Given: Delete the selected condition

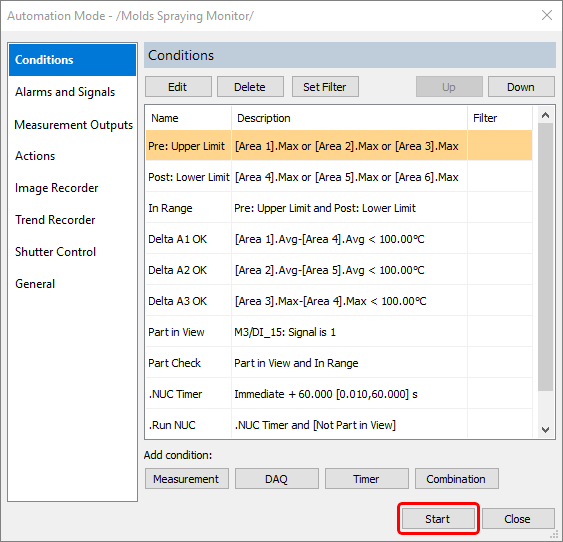Looking at the screenshot, I should point(250,87).
